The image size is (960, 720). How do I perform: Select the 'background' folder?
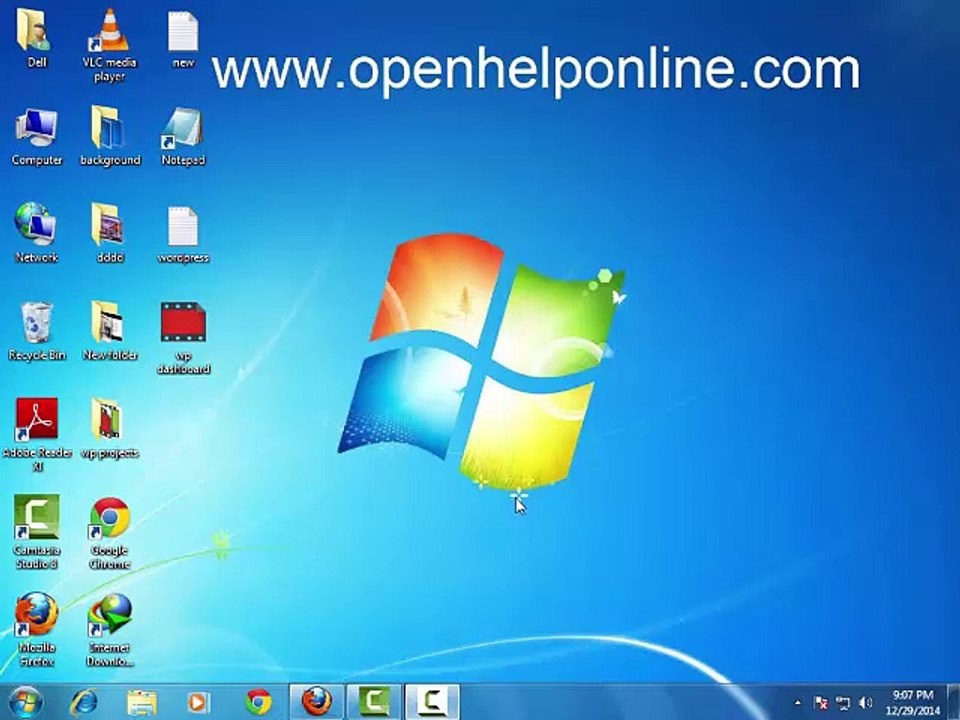pos(110,136)
